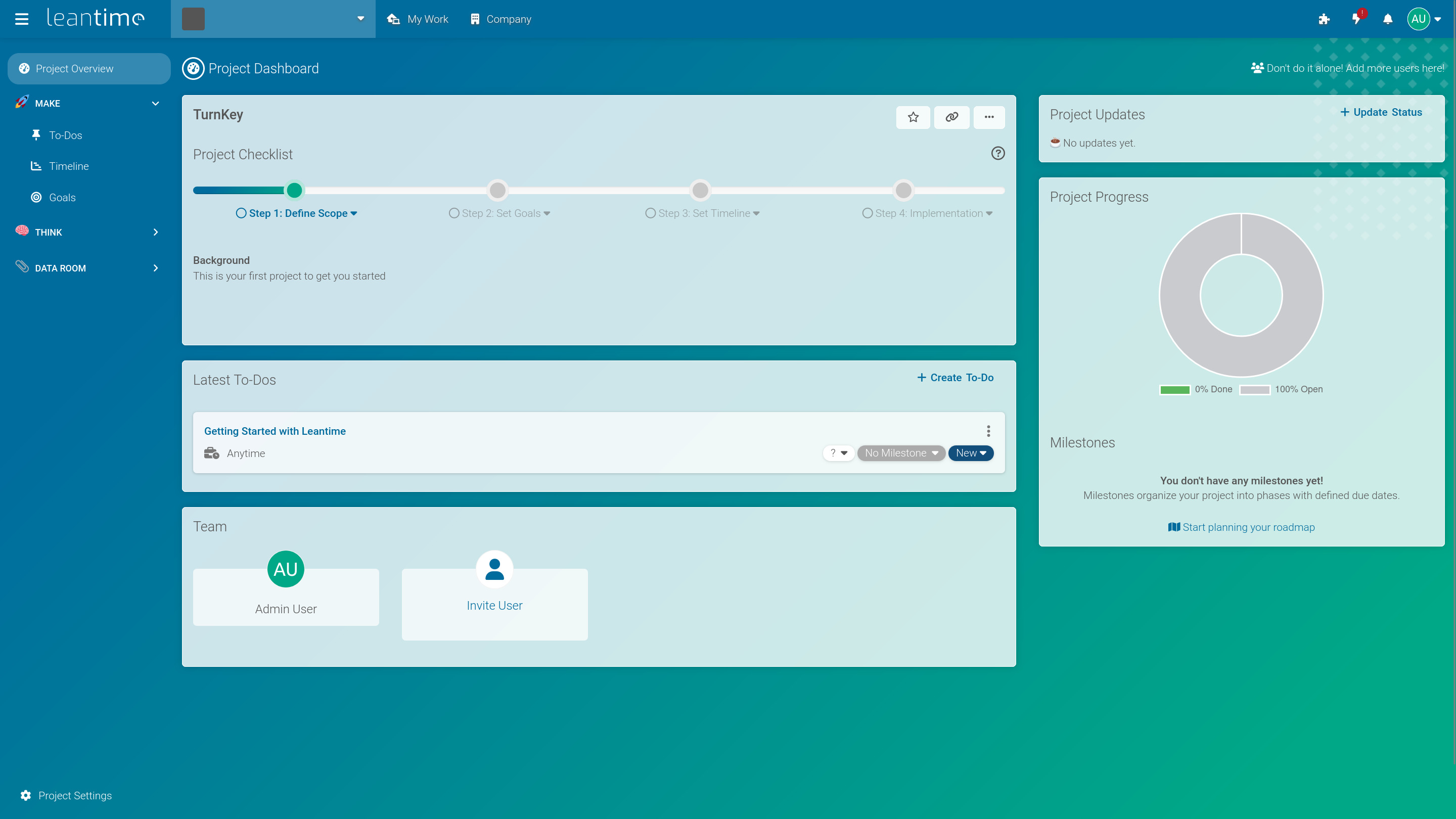1456x819 pixels.
Task: Open the project ellipsis options menu
Action: pos(988,117)
